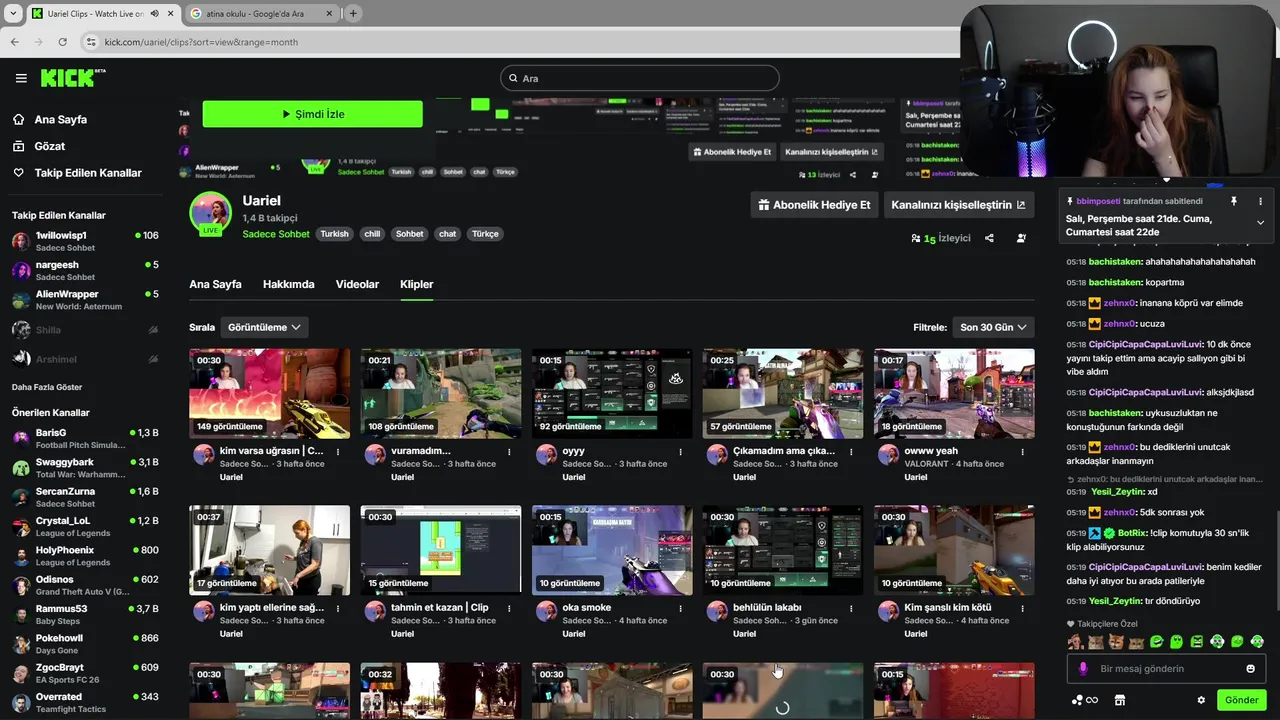1280x720 pixels.
Task: Focus 'Bir mesaj gönderin' chat input
Action: pyautogui.click(x=1166, y=669)
